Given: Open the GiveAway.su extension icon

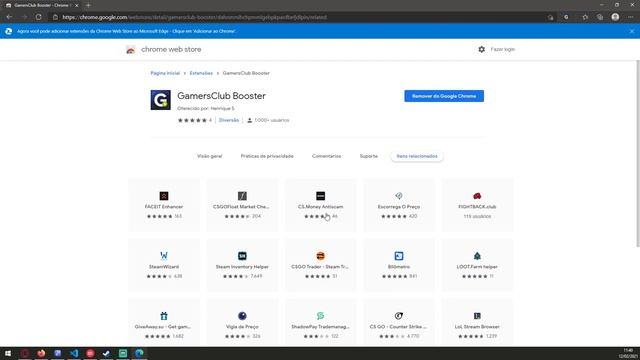Looking at the screenshot, I should [x=164, y=316].
